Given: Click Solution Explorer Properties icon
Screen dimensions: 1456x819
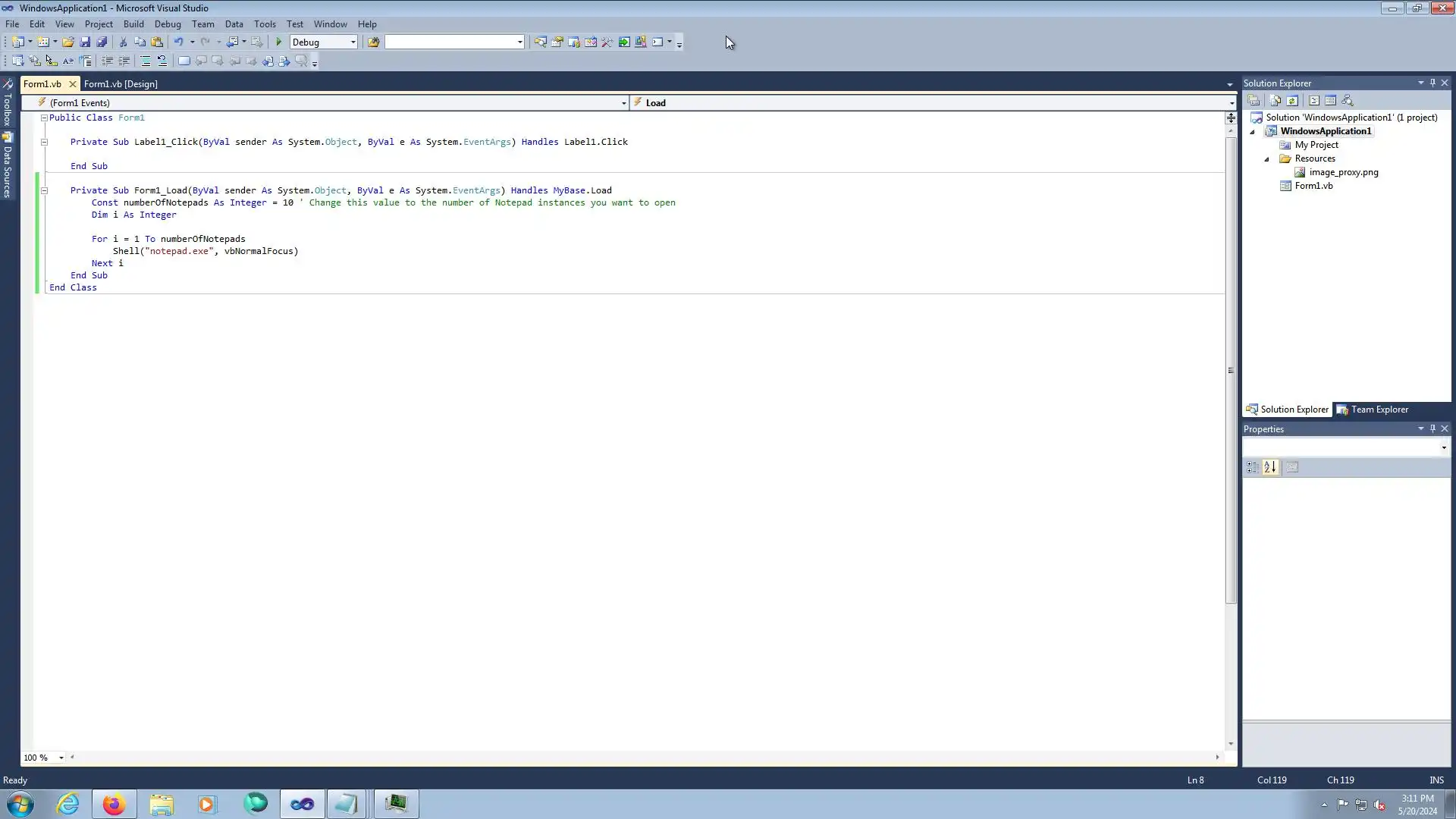Looking at the screenshot, I should tap(1254, 101).
